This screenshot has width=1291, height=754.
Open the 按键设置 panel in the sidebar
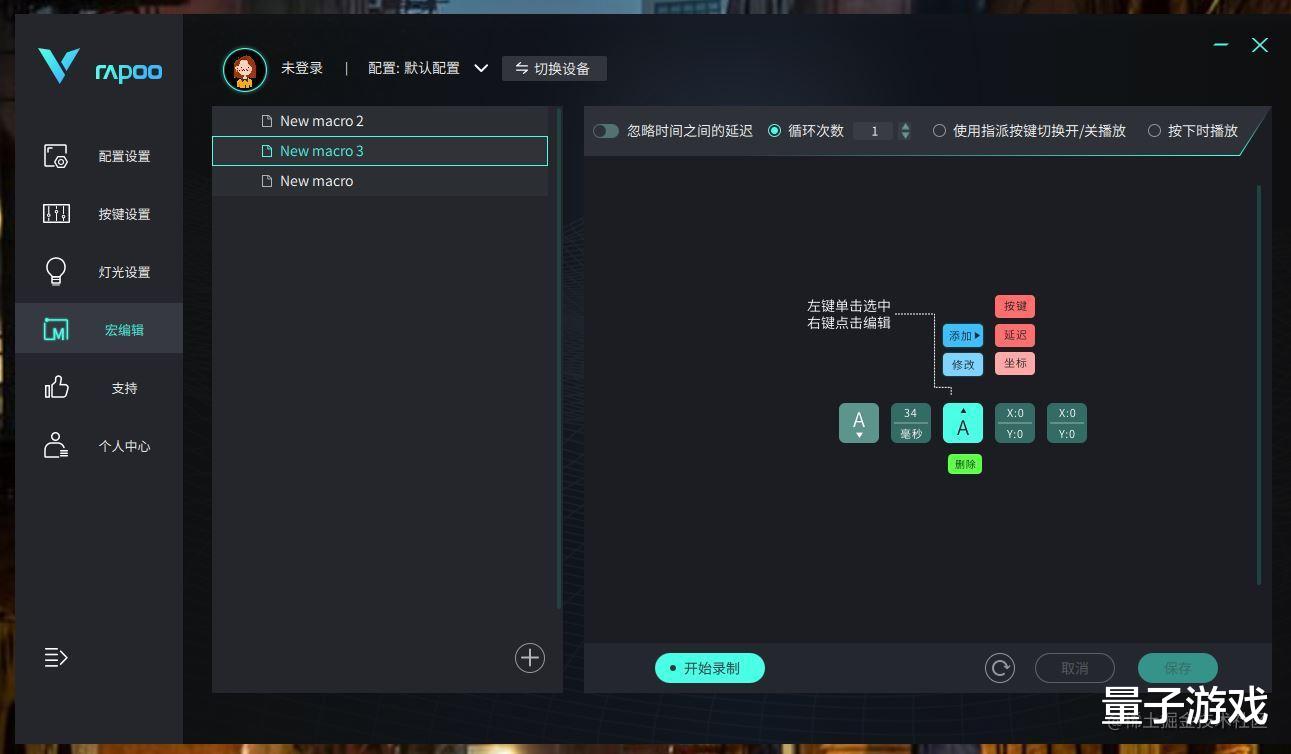pos(100,213)
